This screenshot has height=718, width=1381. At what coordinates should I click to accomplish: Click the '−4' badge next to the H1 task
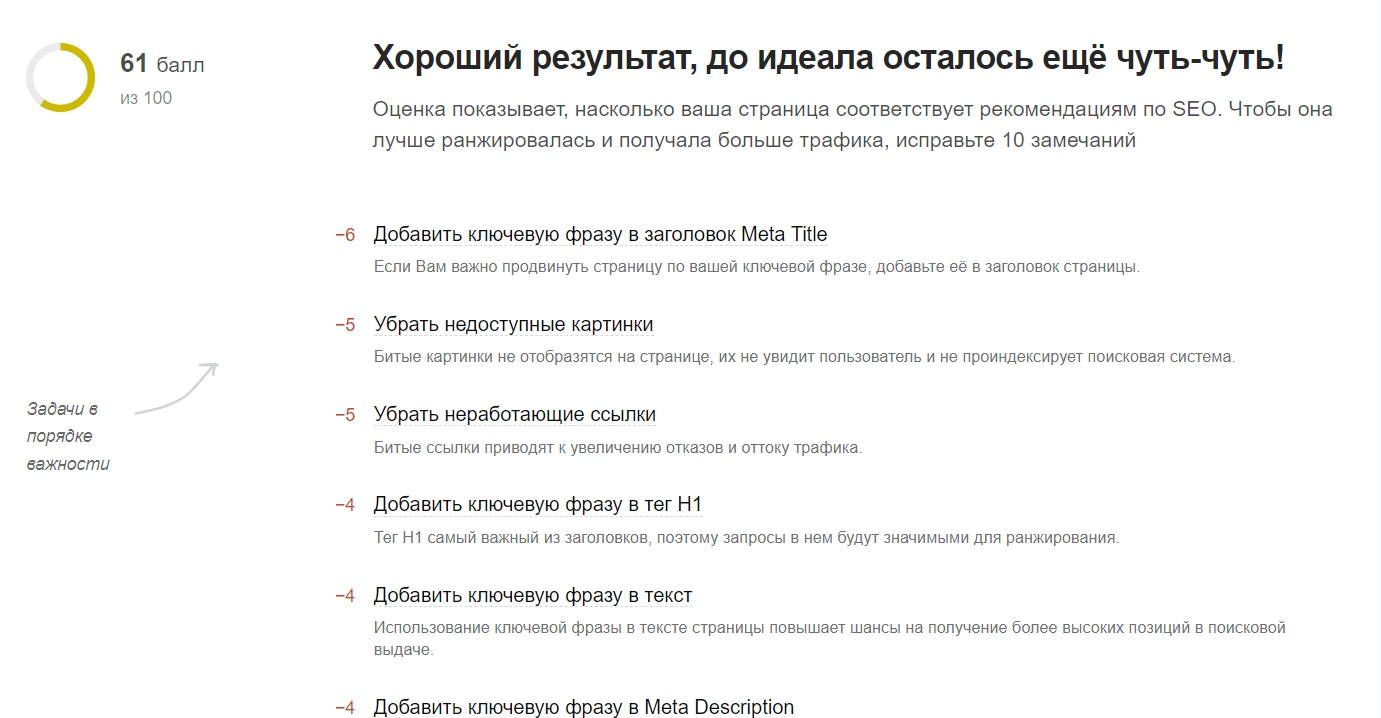point(345,504)
